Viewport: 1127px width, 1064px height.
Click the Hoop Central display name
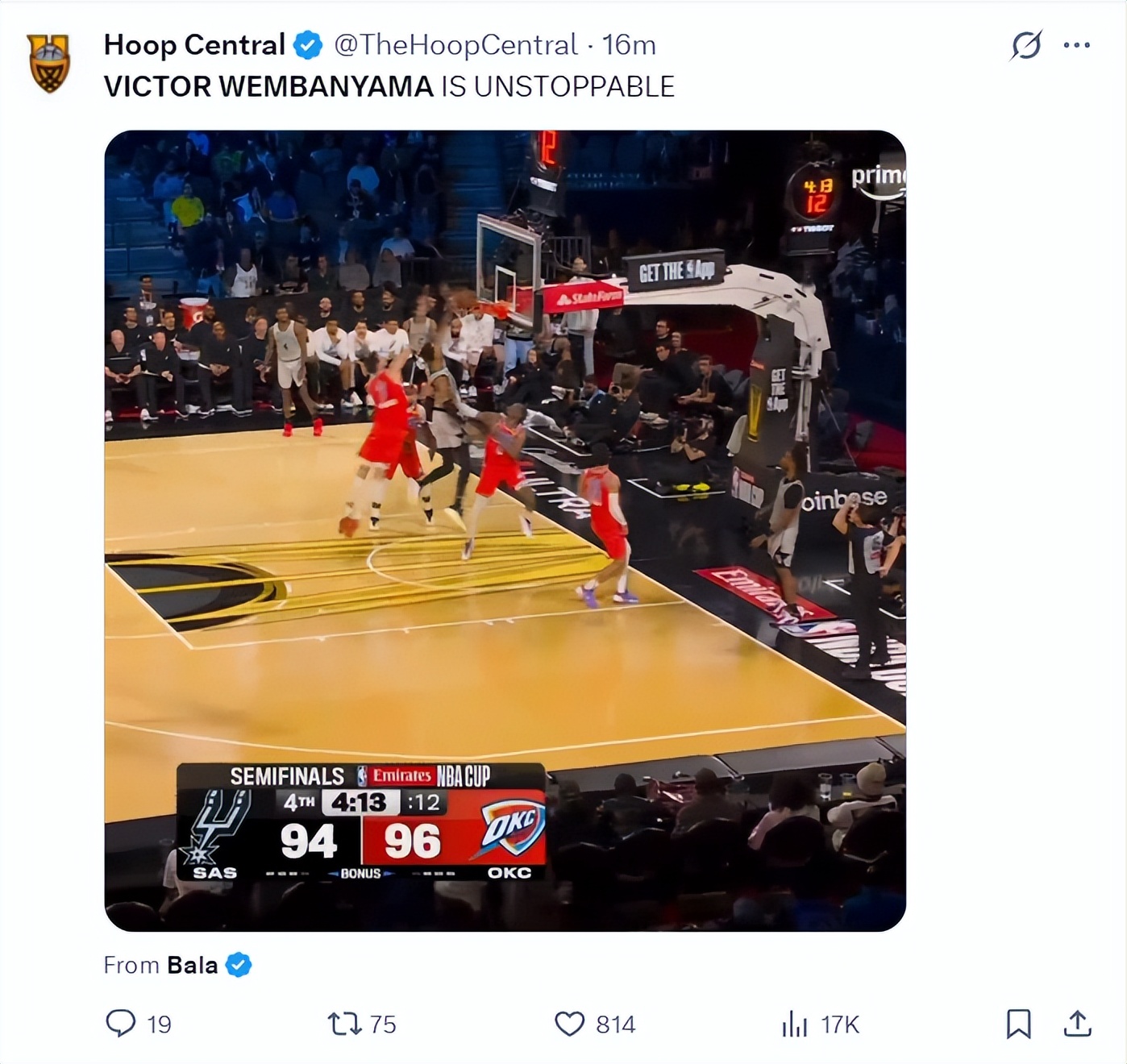tap(194, 45)
